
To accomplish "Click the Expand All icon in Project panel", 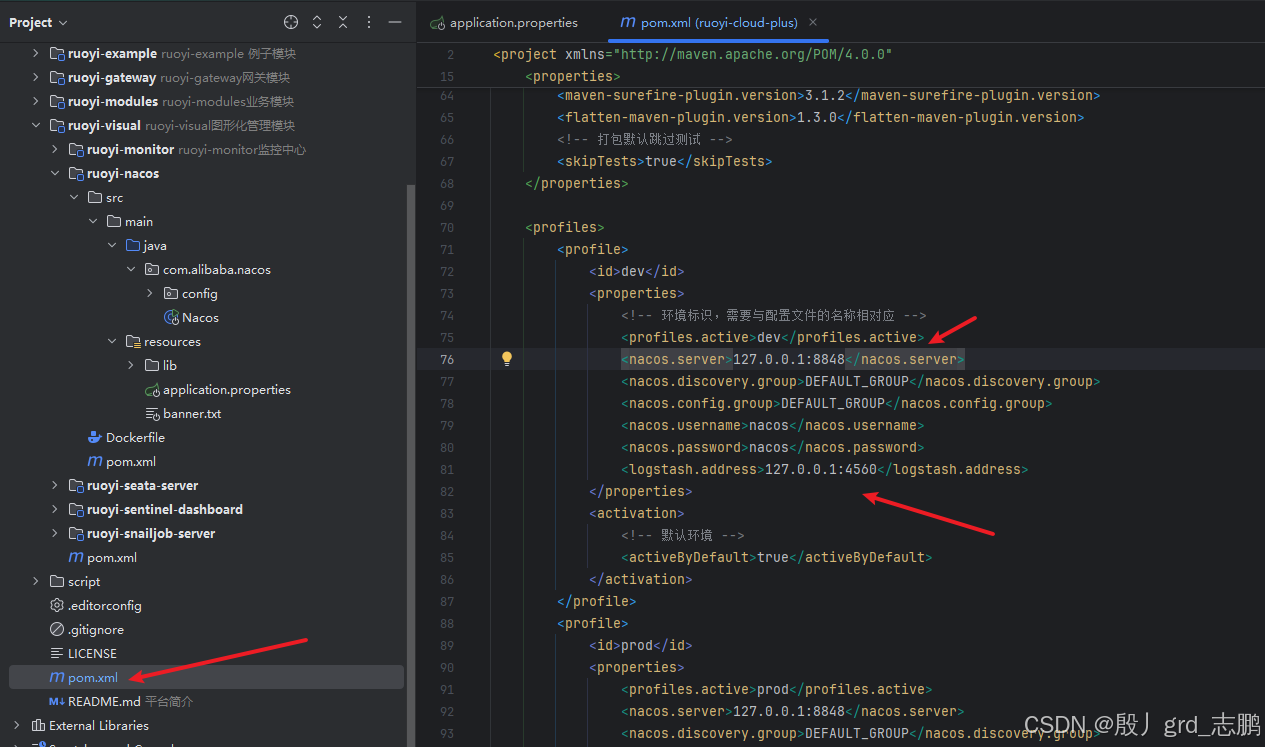I will click(317, 22).
